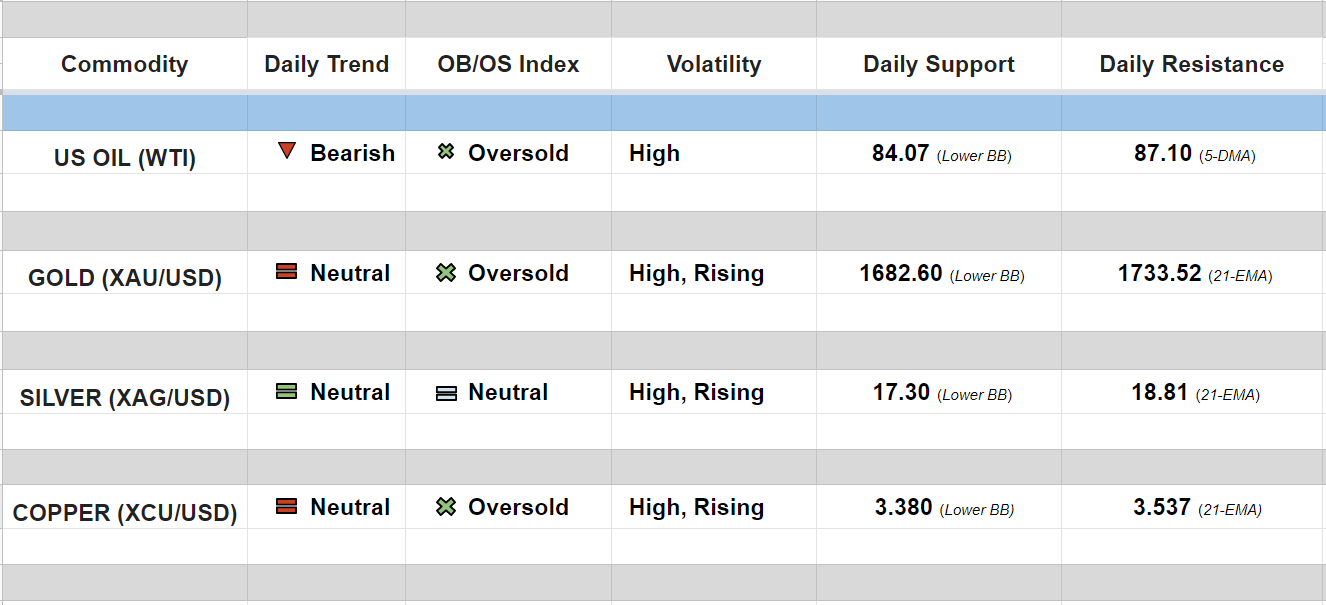Select the Daily Support column header

pyautogui.click(x=938, y=64)
